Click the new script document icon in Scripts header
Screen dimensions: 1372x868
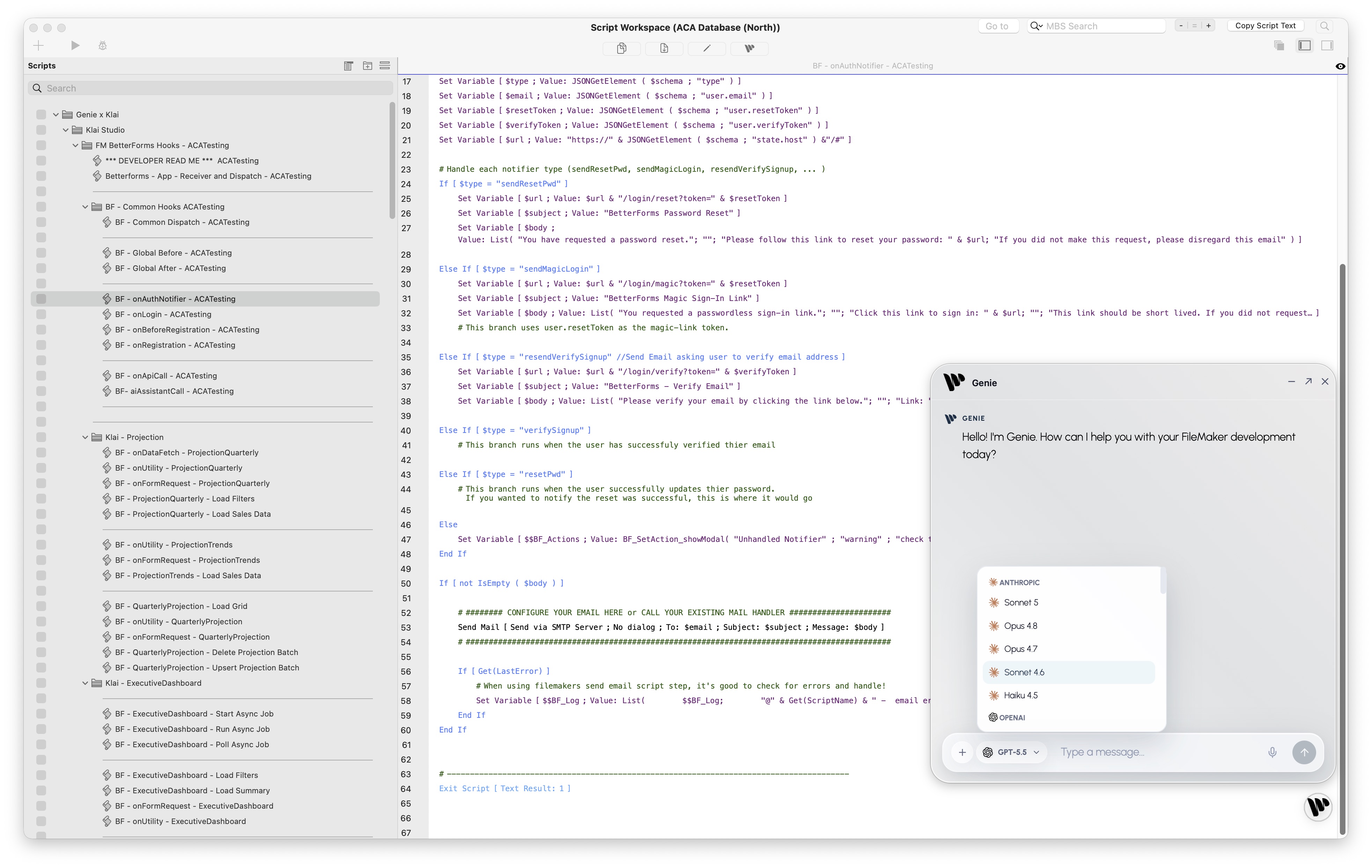(349, 66)
